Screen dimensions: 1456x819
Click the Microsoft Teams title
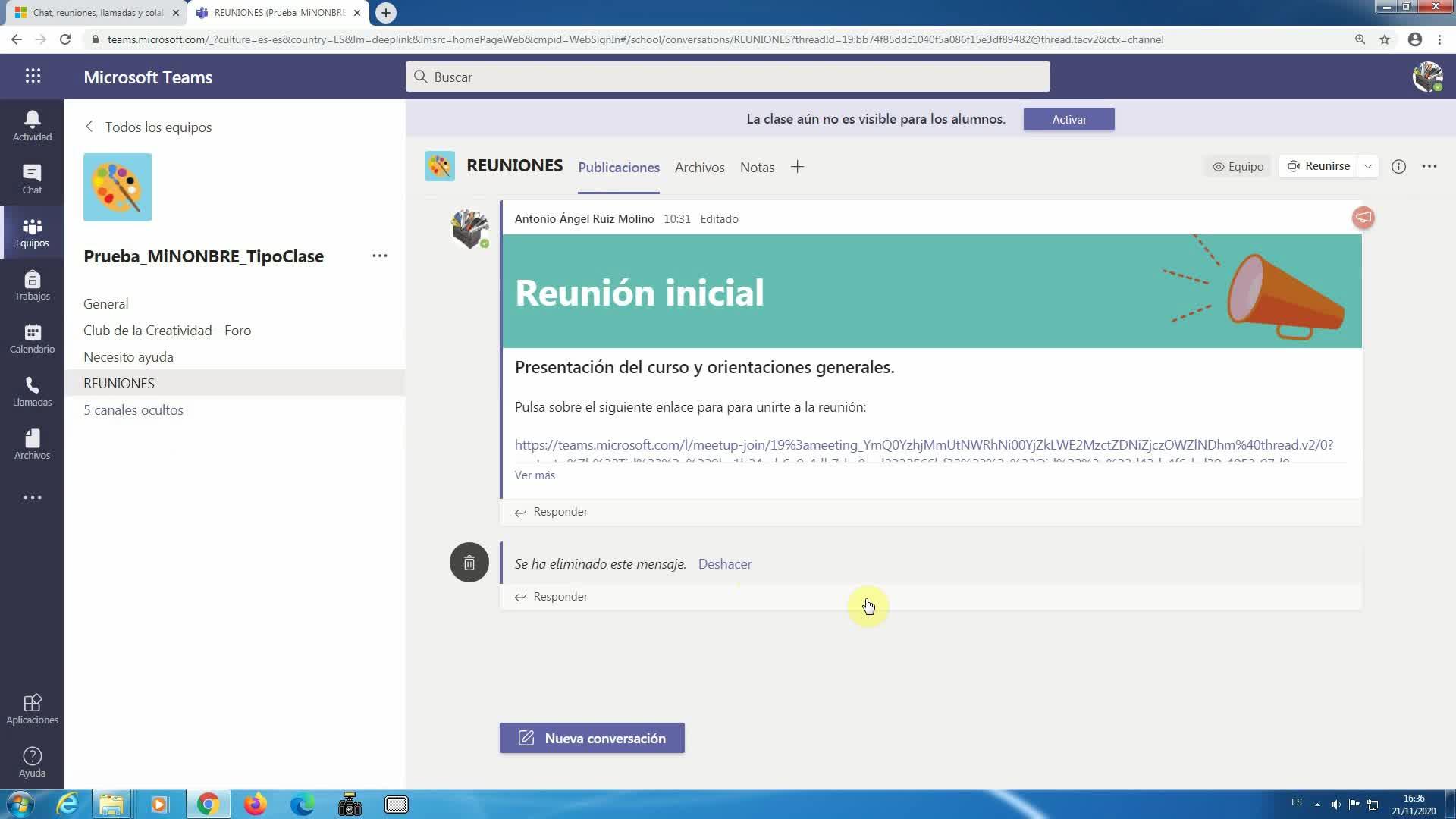coord(148,77)
